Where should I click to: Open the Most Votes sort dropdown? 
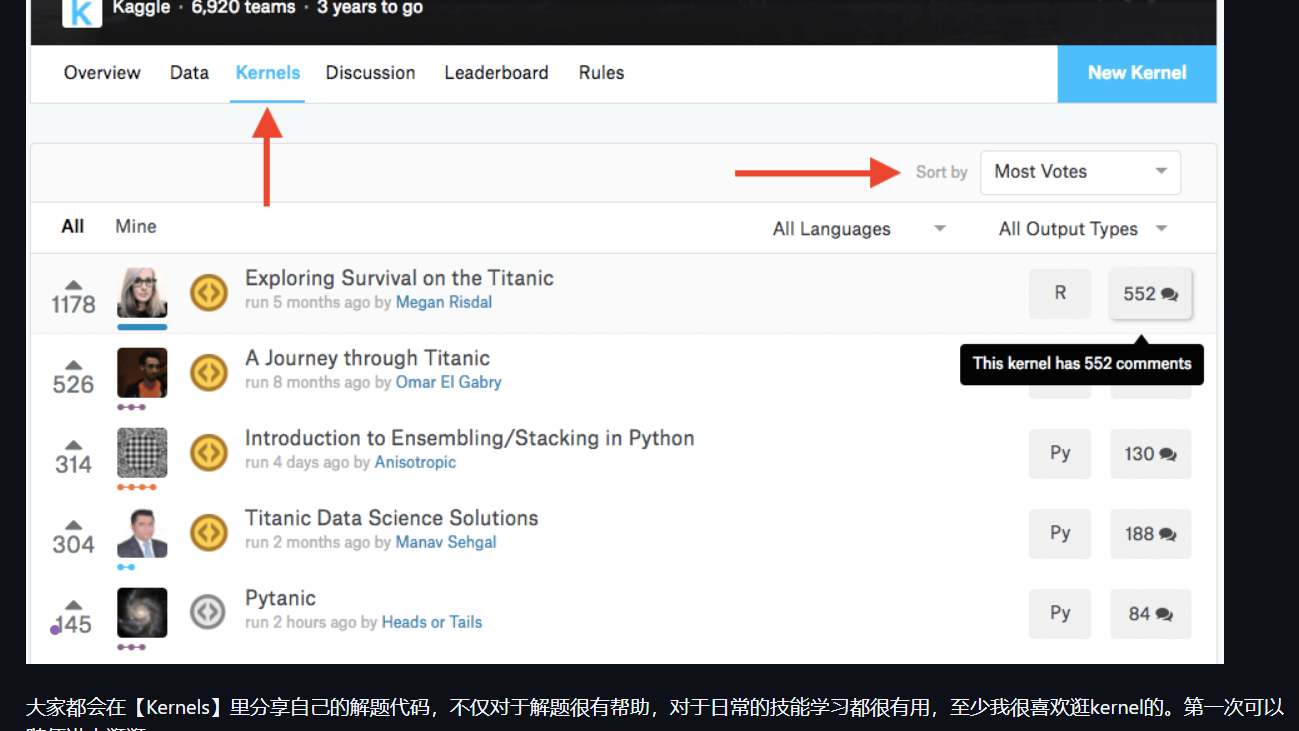tap(1080, 172)
